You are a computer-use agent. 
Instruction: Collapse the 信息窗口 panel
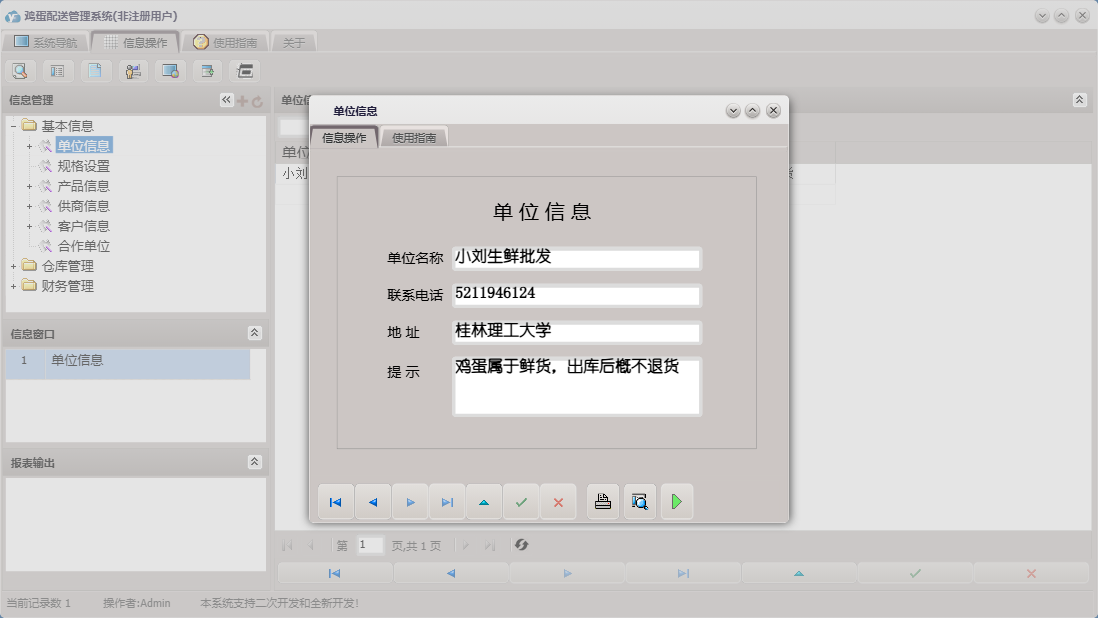coord(255,332)
